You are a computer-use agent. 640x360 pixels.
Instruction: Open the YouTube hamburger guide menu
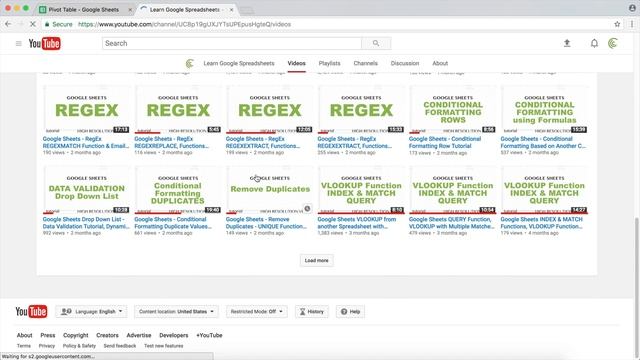coord(18,43)
